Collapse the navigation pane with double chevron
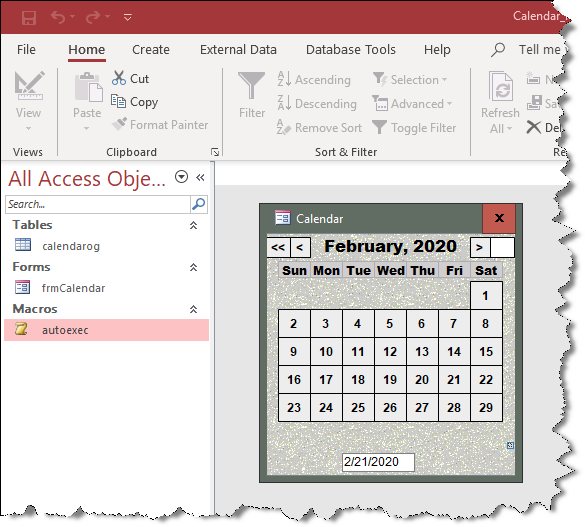Screen dimensions: 585x527 coord(200,177)
